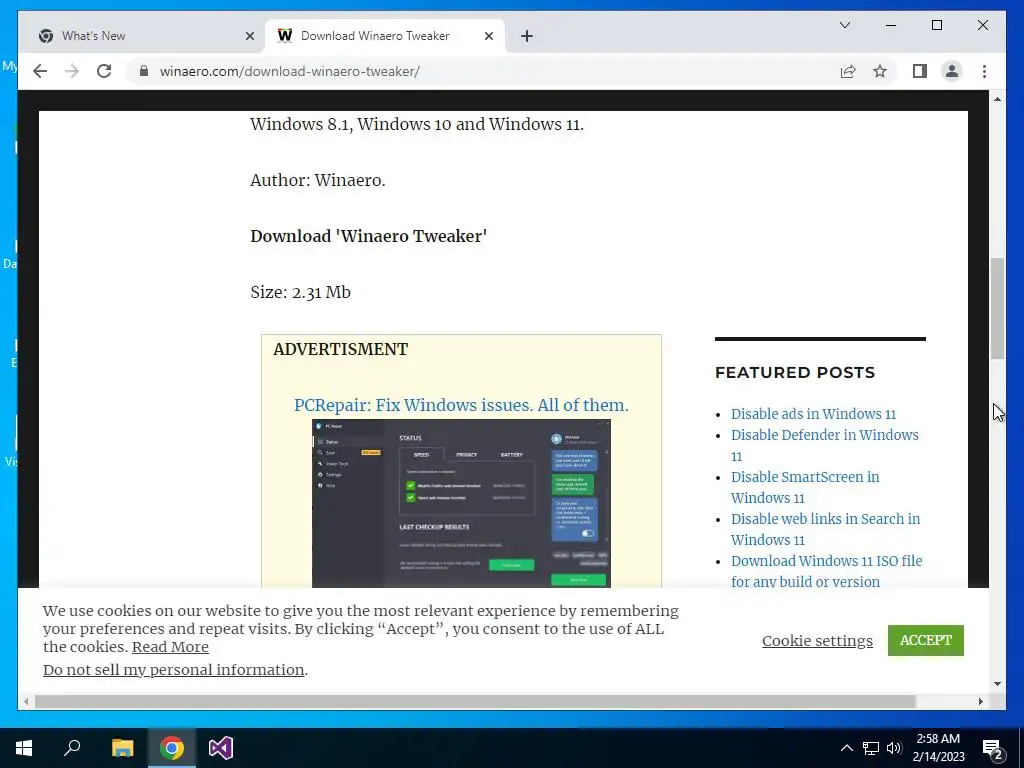Click the page scroll up arrow
Viewport: 1024px width, 768px height.
pos(997,99)
